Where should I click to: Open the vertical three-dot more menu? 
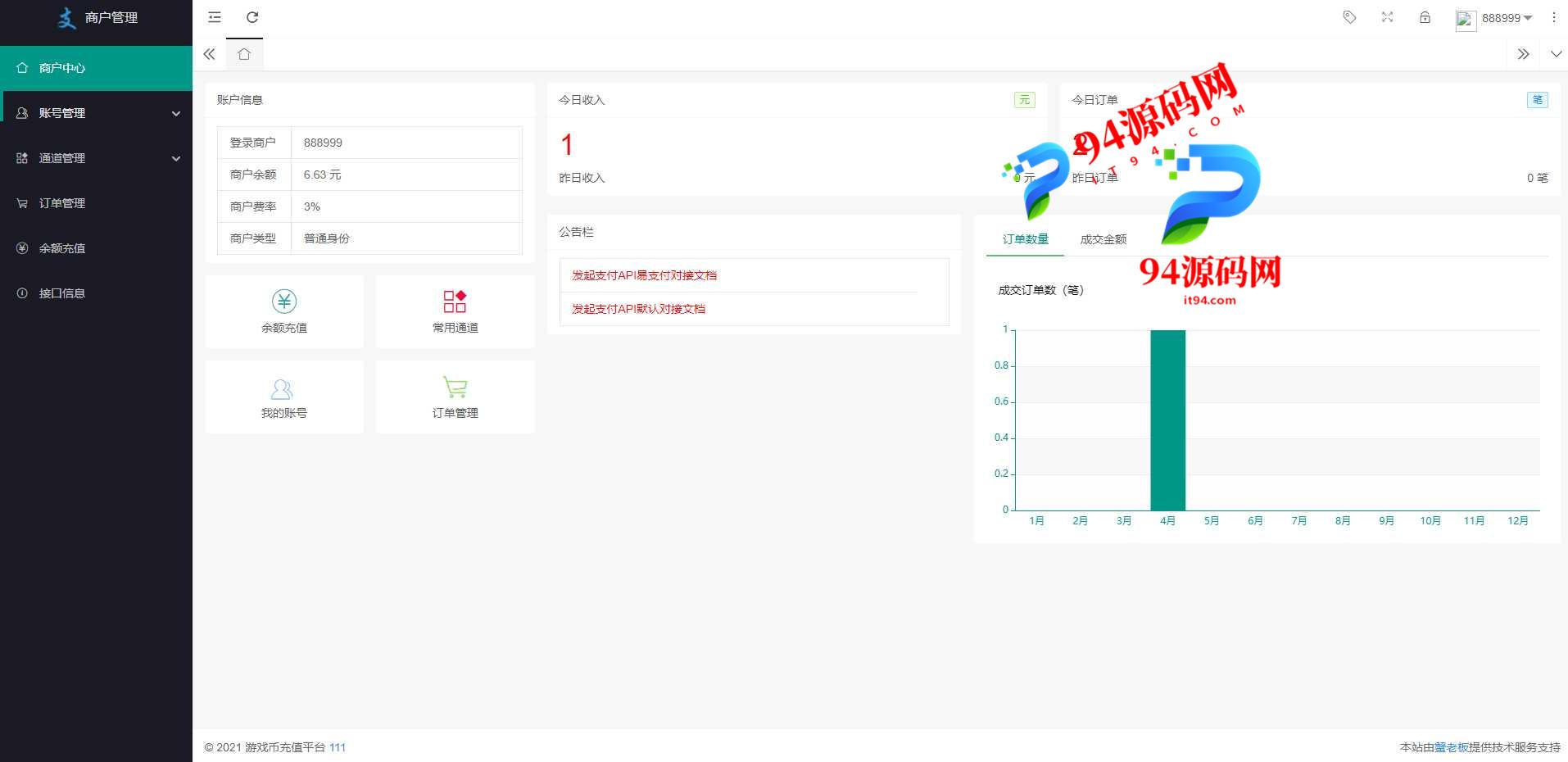1553,17
